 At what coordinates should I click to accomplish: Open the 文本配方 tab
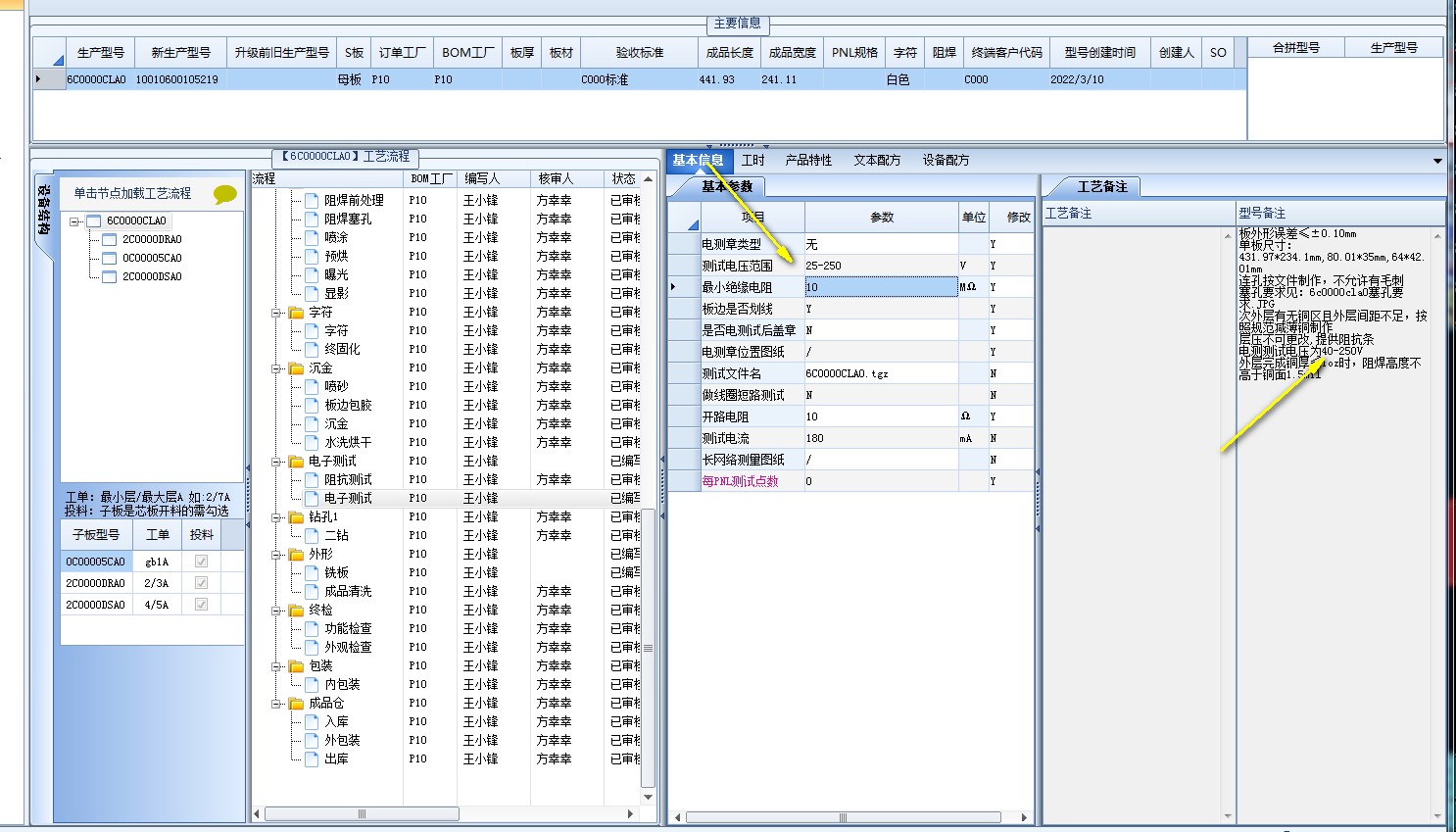(877, 161)
